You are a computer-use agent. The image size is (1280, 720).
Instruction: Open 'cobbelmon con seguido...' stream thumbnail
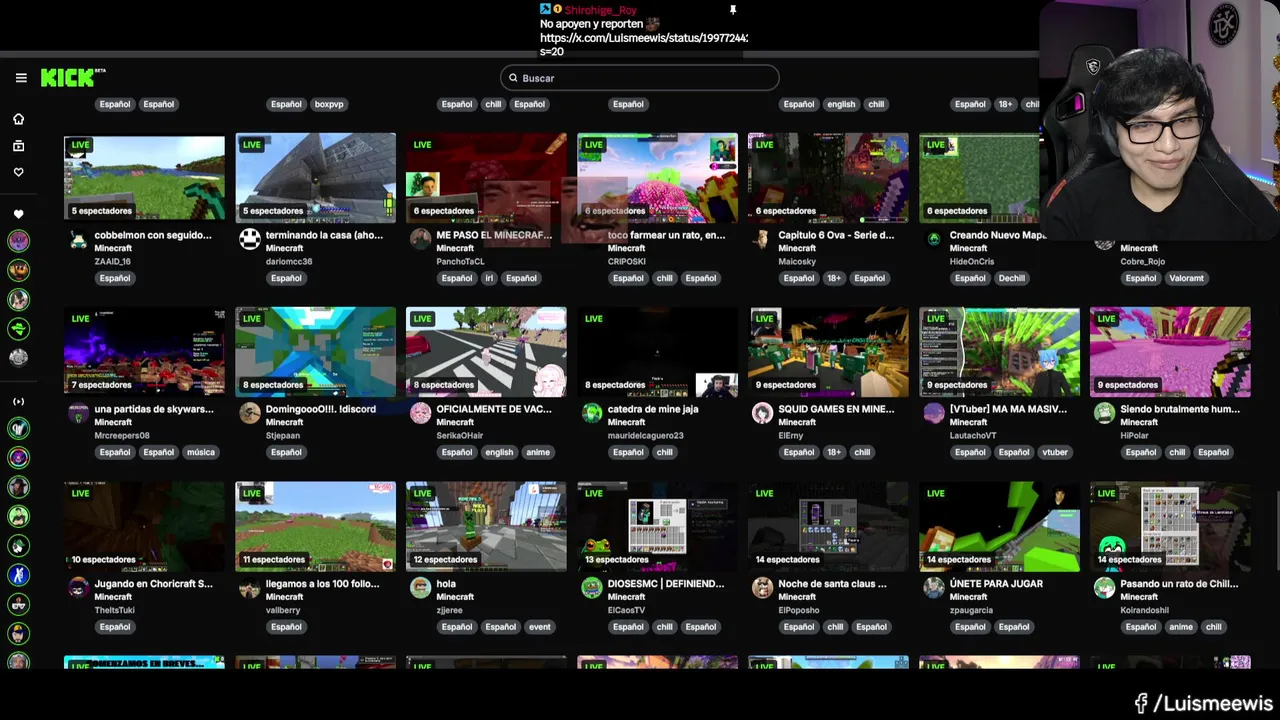pyautogui.click(x=144, y=177)
